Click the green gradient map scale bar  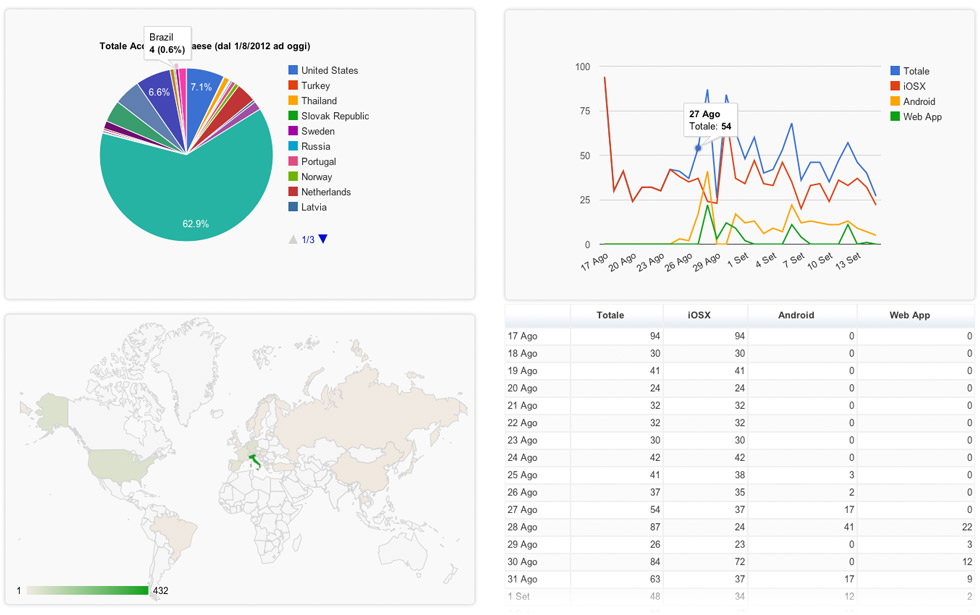[87, 591]
